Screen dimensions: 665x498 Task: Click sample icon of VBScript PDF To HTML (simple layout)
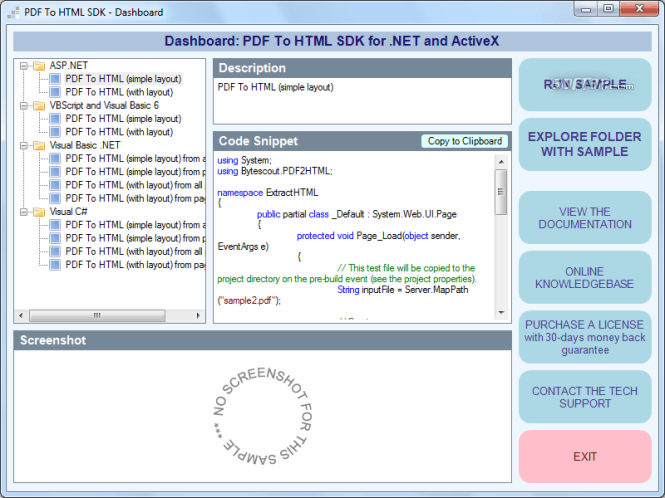click(55, 119)
